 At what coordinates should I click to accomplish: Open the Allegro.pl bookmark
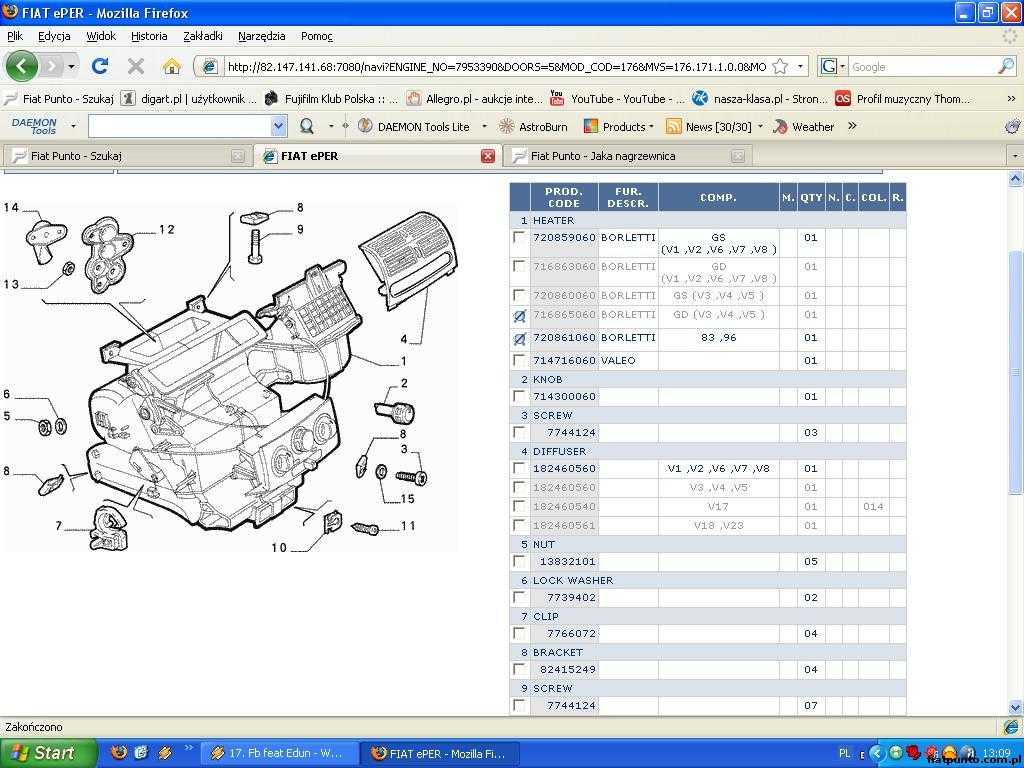[474, 99]
